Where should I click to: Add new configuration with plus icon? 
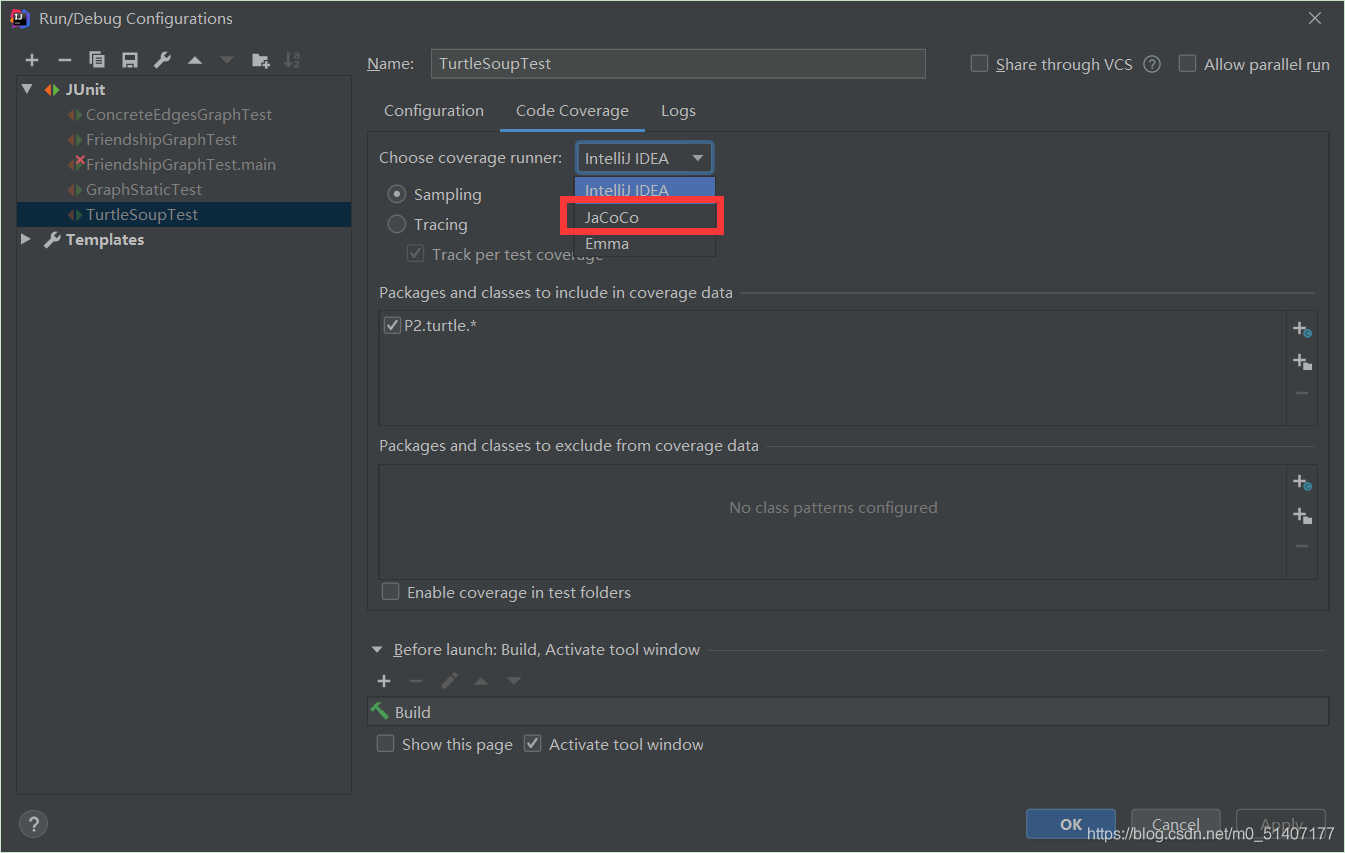point(32,61)
